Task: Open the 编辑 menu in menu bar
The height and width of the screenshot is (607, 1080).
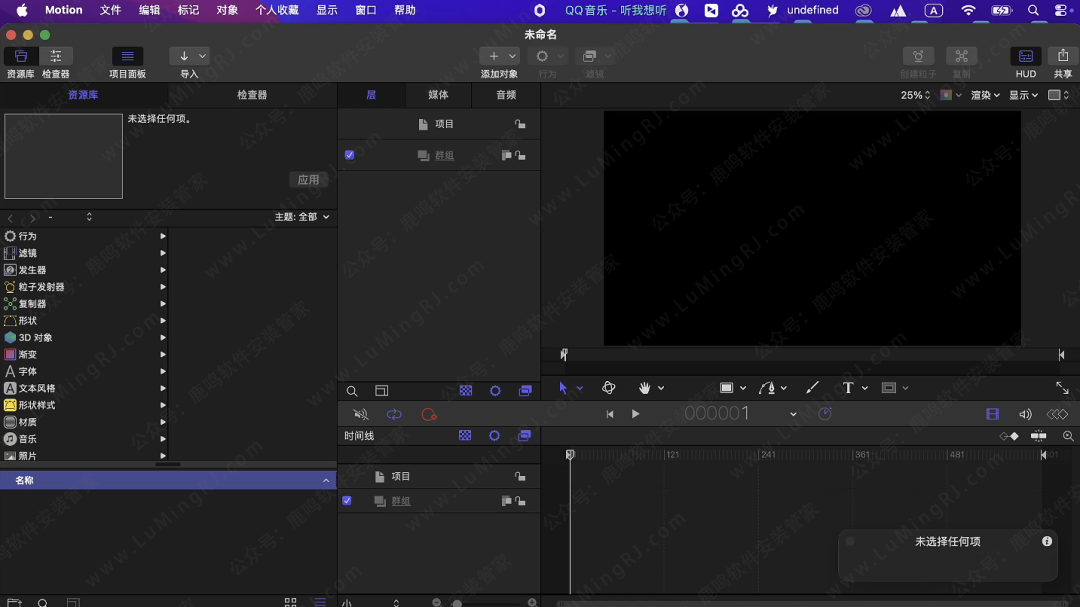Action: [x=149, y=10]
